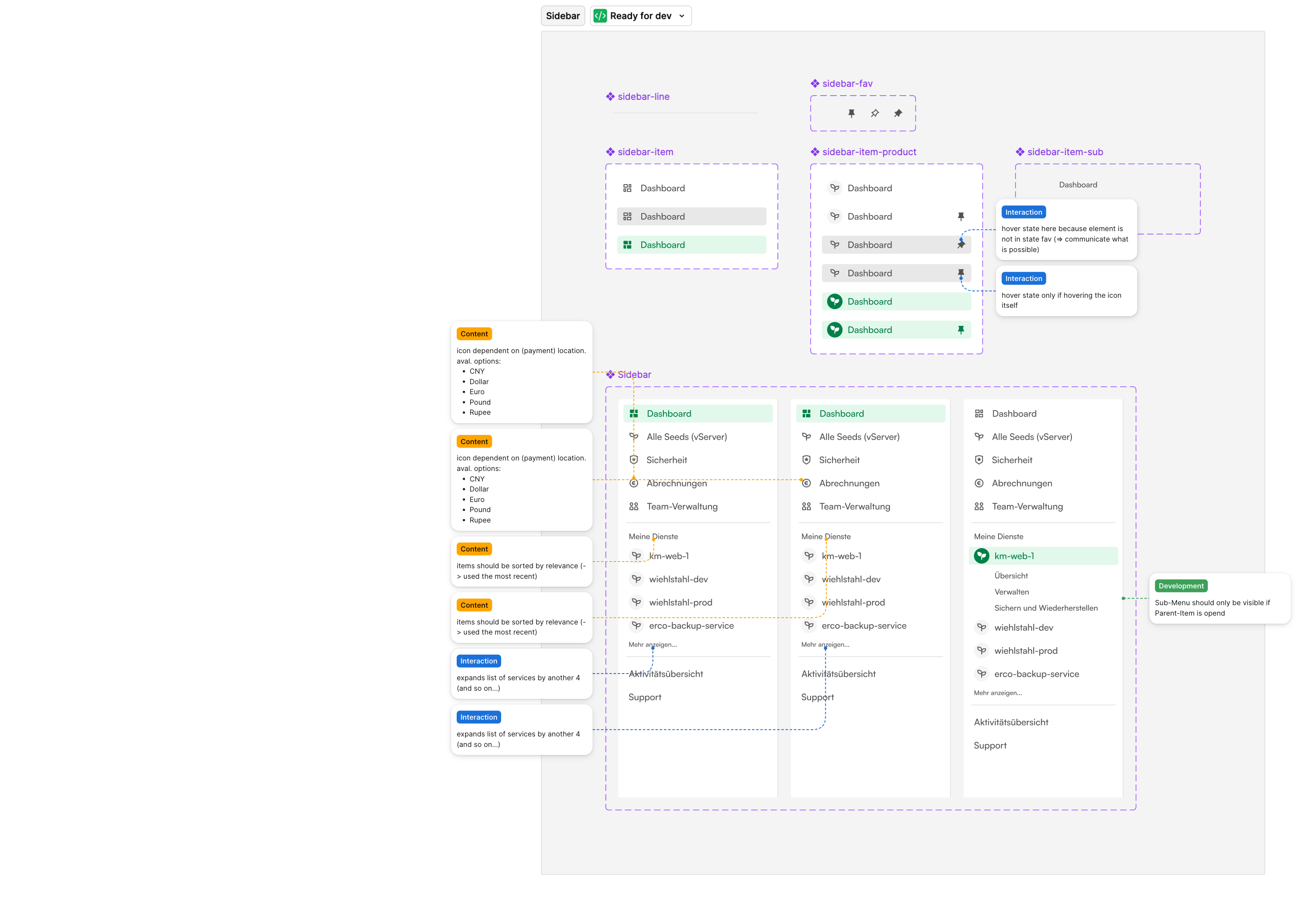The height and width of the screenshot is (900, 1316).
Task: Click the green seedling circle icon of km-web-1
Action: tap(981, 556)
